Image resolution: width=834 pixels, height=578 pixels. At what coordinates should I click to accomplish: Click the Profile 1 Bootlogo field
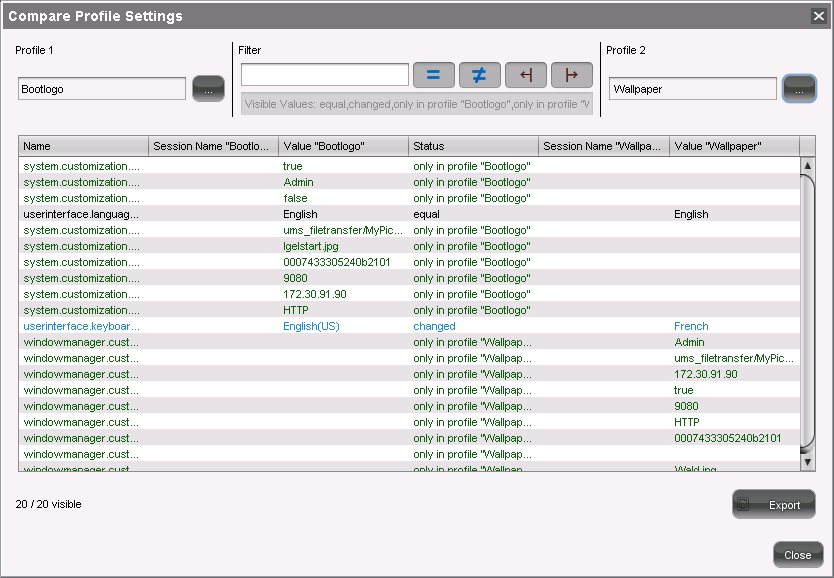[x=102, y=89]
